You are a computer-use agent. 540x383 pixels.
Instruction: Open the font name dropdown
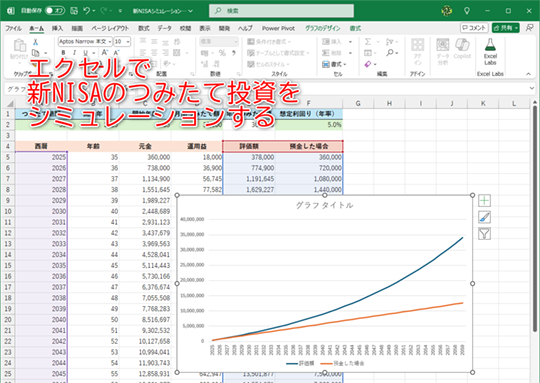coord(110,42)
